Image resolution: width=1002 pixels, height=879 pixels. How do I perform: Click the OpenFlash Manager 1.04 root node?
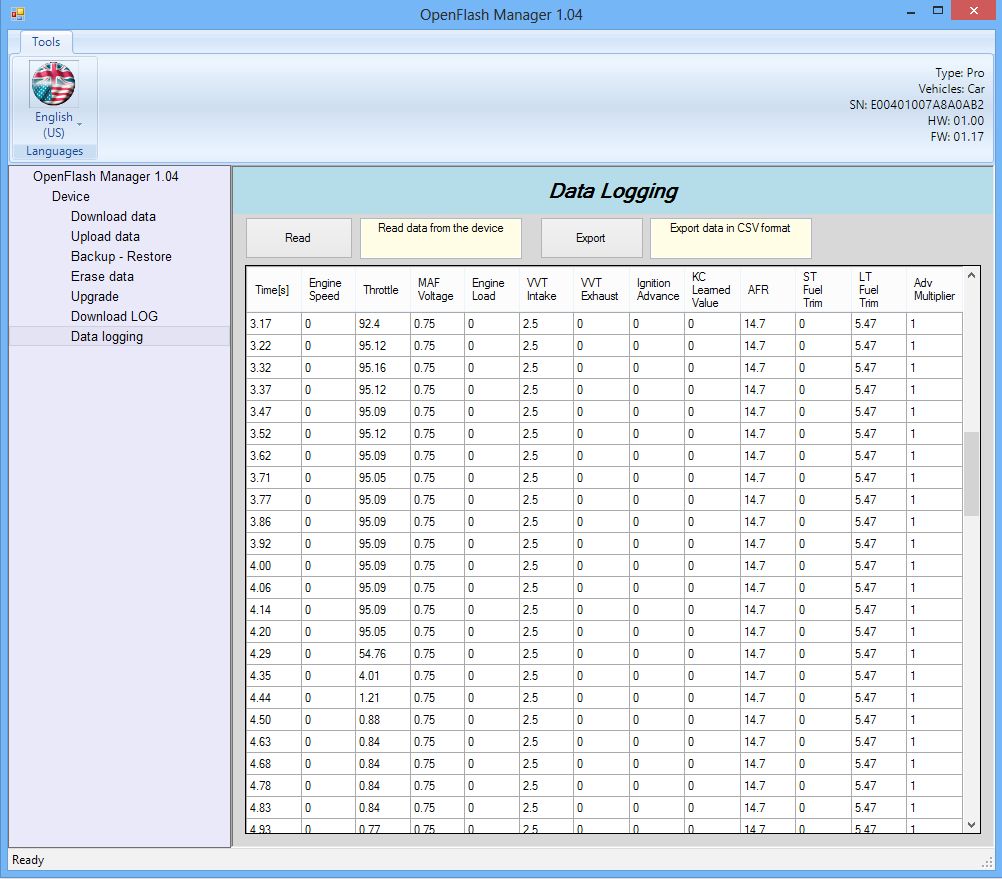(105, 176)
